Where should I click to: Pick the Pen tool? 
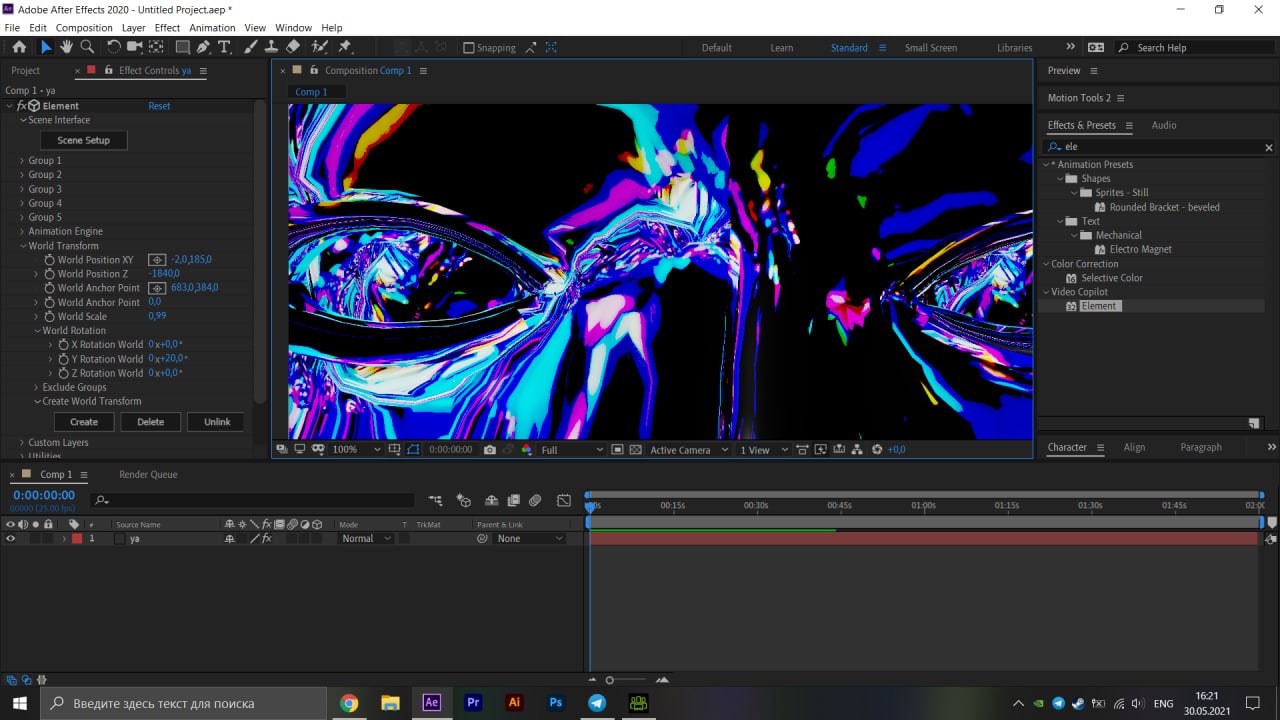coord(204,47)
